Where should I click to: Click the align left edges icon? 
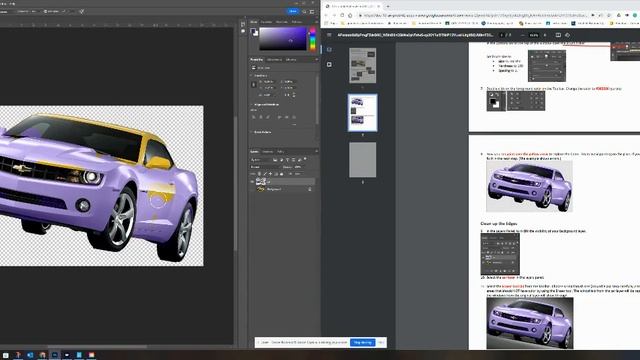(254, 117)
